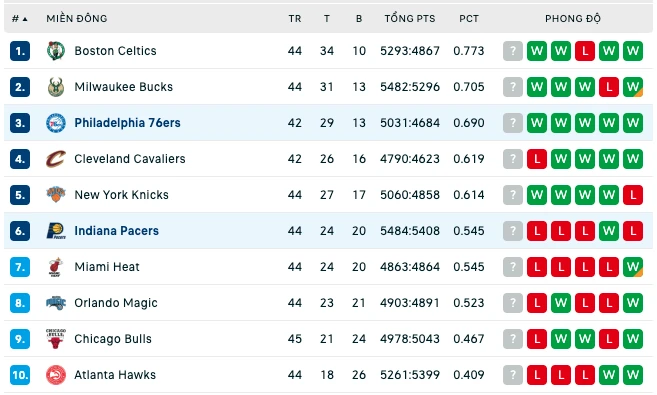Select the New York Knicks logo

click(56, 195)
